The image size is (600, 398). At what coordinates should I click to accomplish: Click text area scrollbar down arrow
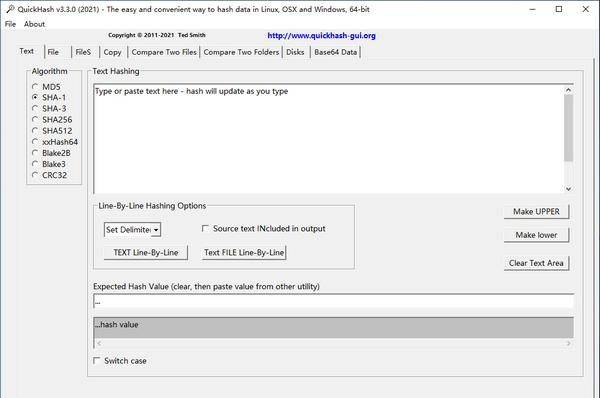click(568, 189)
